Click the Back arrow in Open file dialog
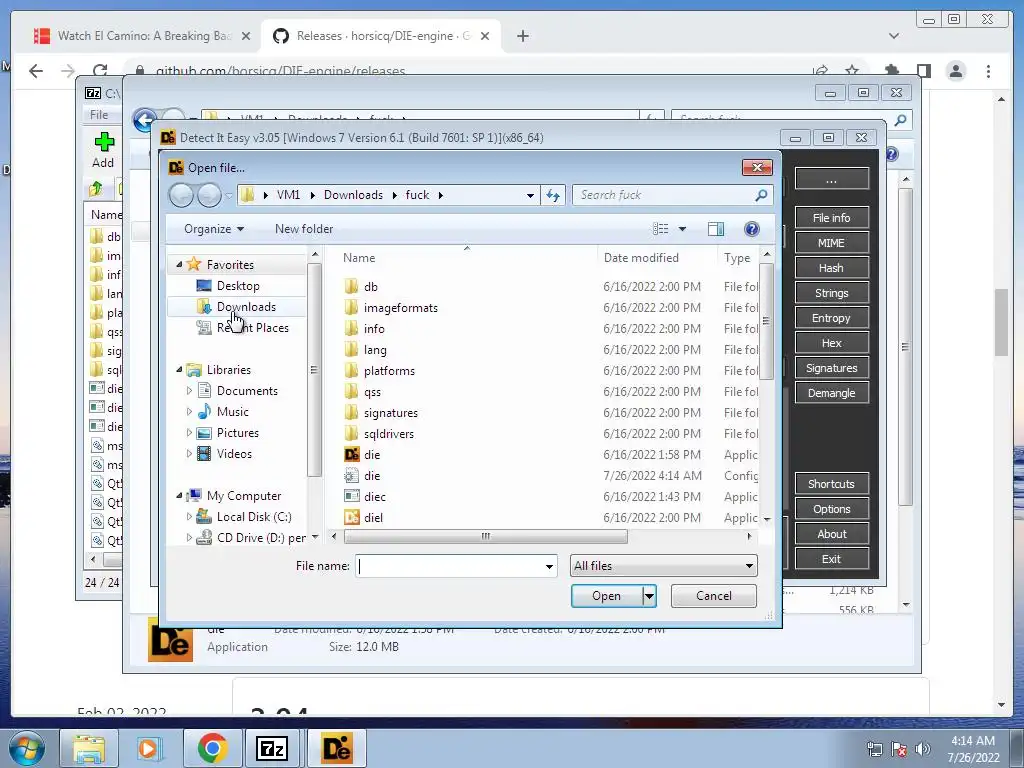The width and height of the screenshot is (1024, 768). tap(181, 195)
